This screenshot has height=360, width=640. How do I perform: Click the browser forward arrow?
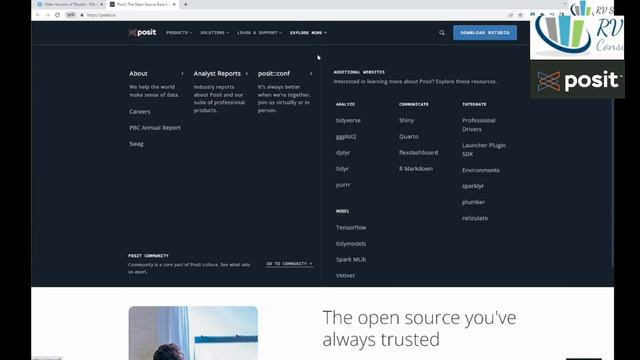48,15
